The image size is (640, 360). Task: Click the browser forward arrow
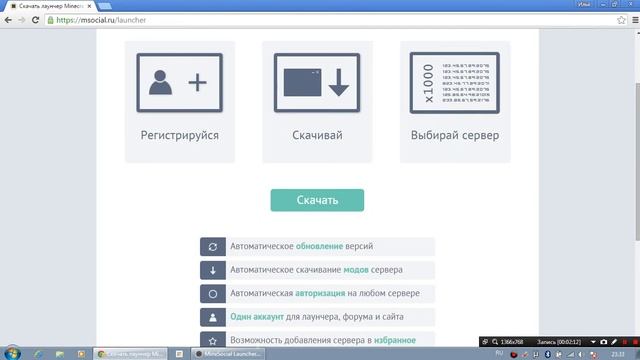[22, 20]
